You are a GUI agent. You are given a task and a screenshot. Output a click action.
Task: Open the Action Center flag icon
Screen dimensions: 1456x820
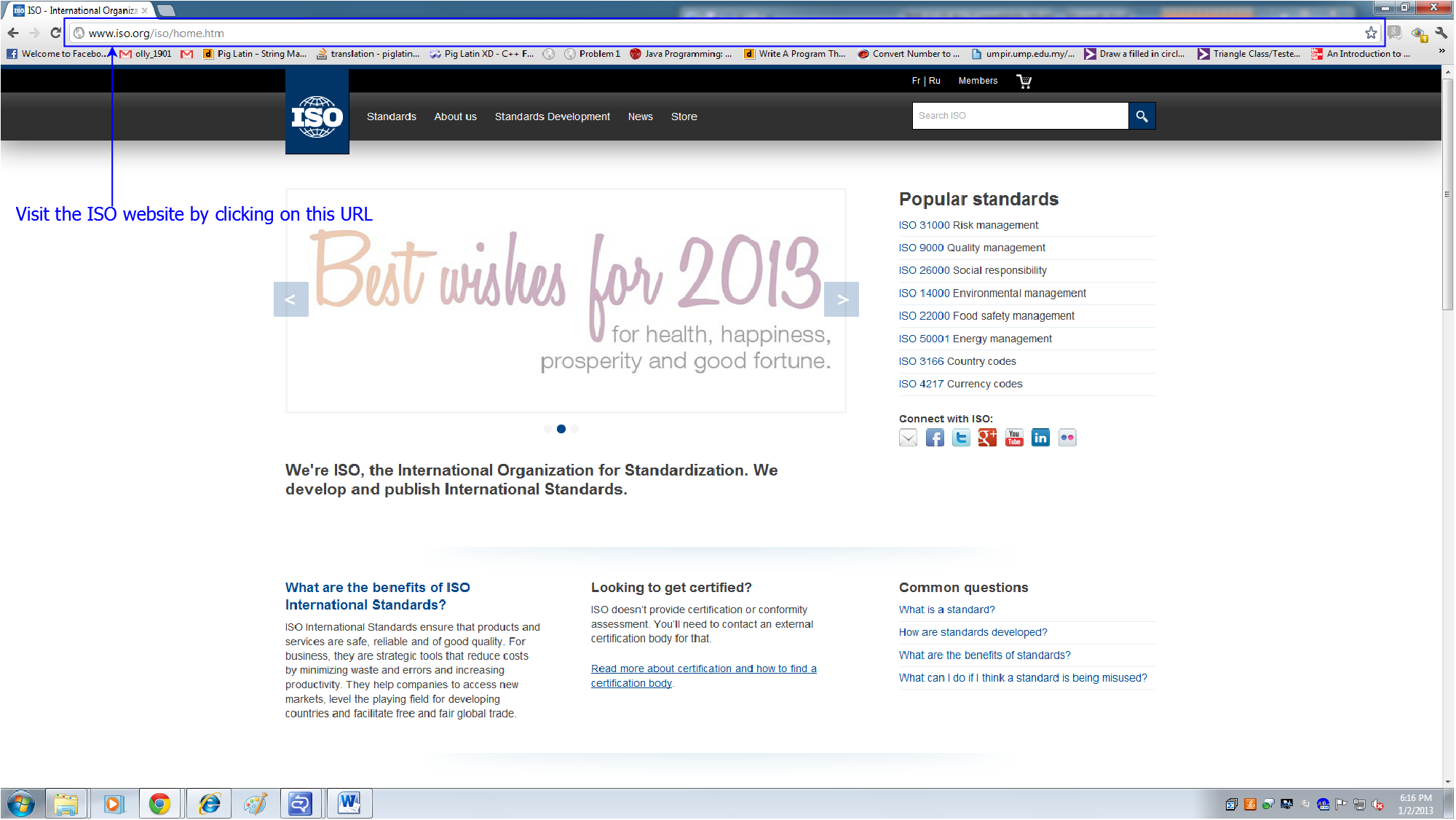(1341, 805)
